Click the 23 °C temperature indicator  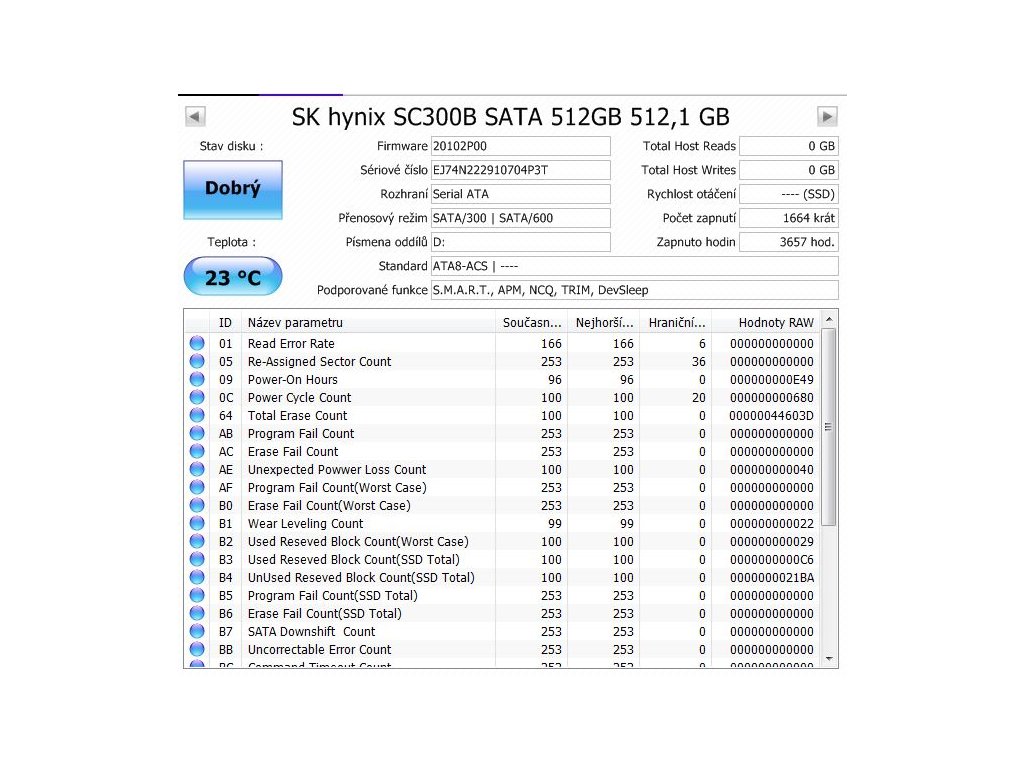point(233,277)
